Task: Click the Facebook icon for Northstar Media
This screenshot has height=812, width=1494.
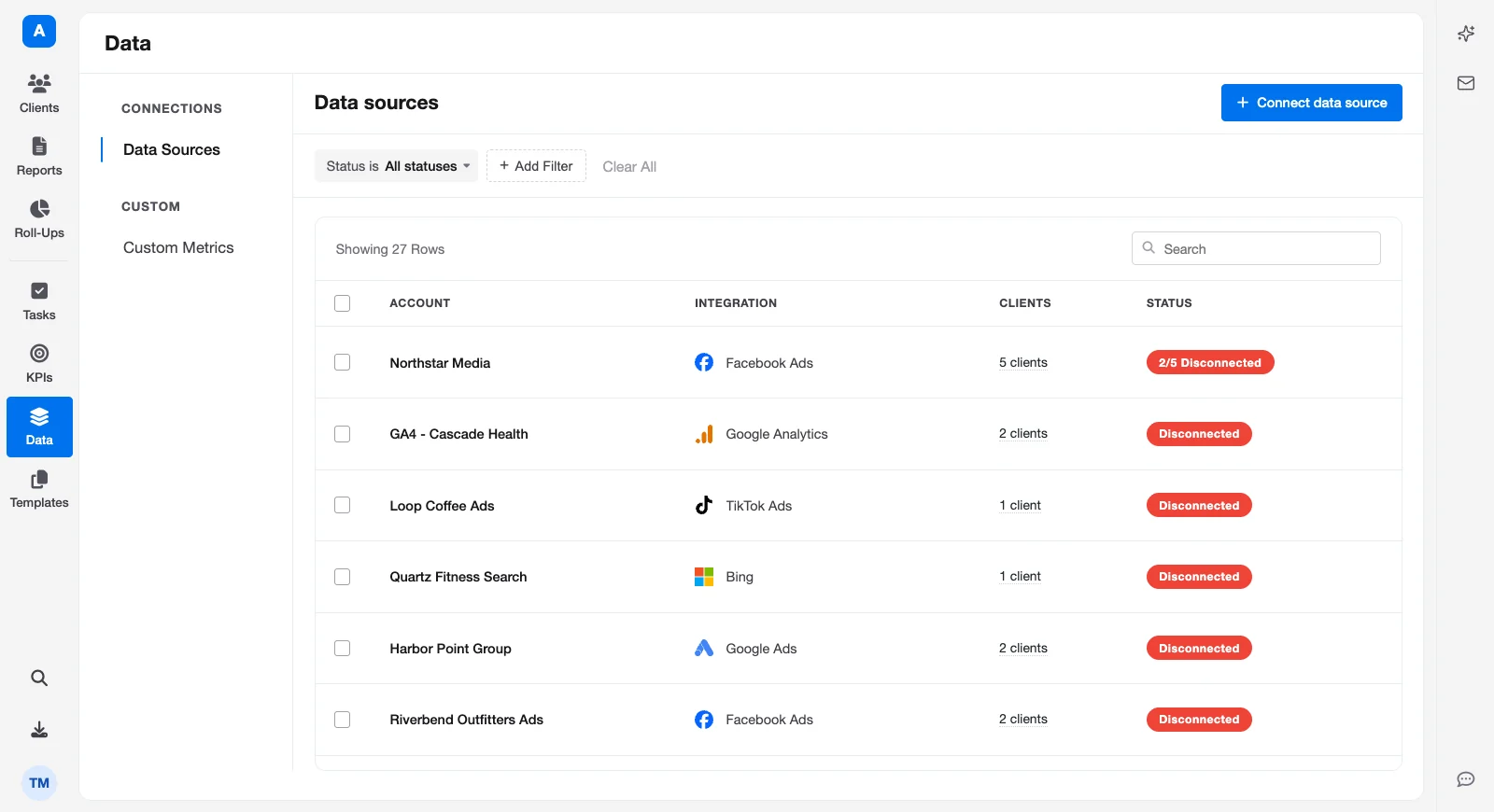Action: [704, 362]
